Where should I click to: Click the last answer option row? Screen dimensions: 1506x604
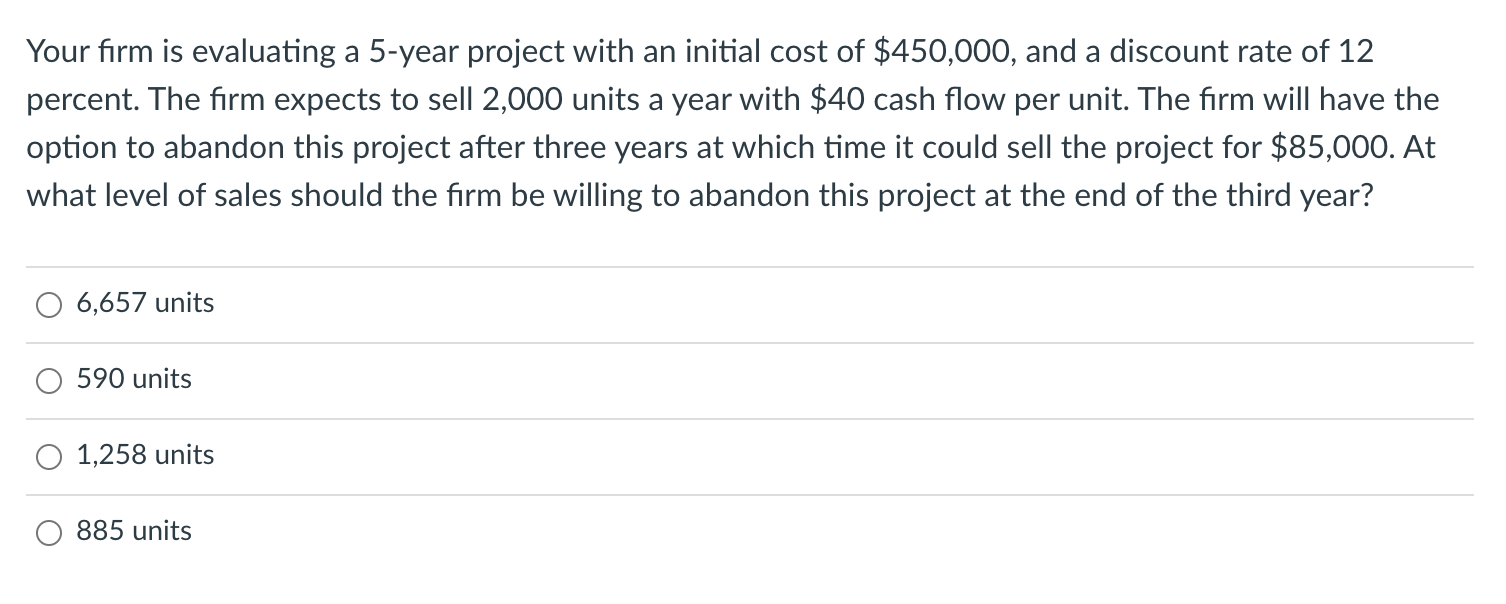pos(700,532)
